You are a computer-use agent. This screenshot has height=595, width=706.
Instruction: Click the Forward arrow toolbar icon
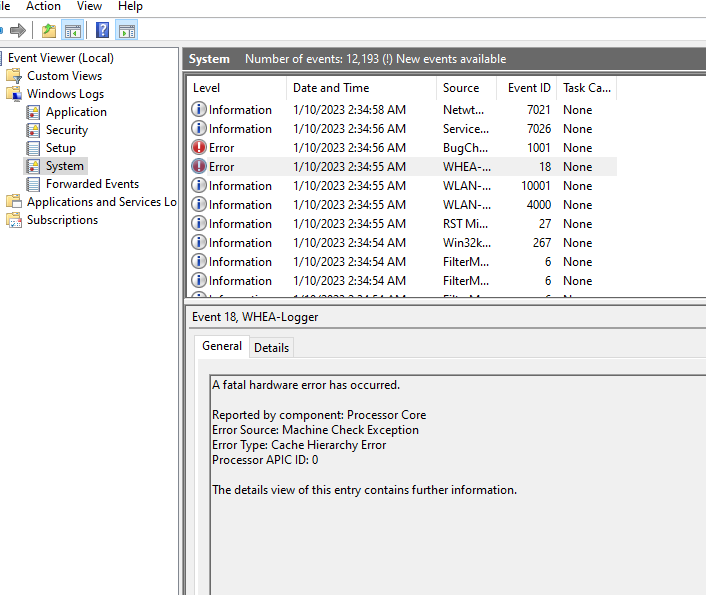point(17,30)
